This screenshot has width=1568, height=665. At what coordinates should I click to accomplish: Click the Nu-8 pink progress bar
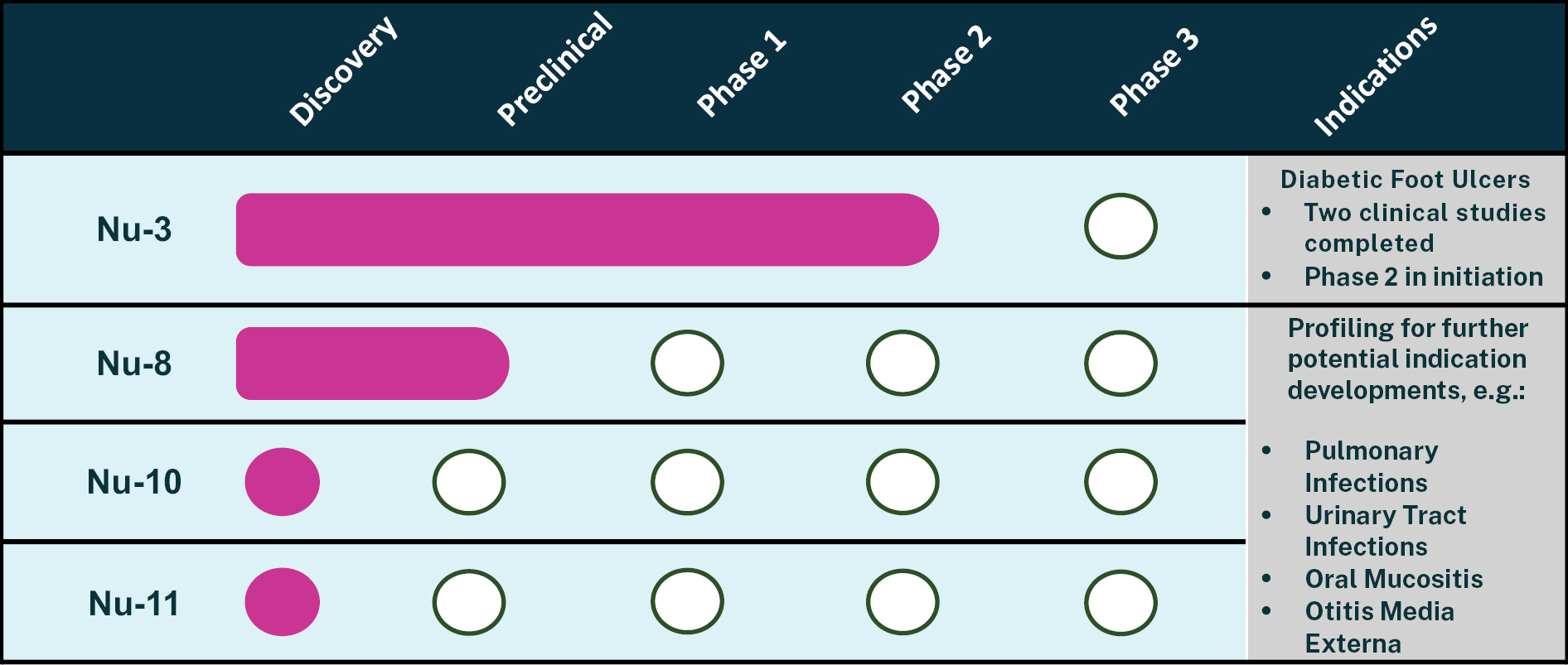click(x=372, y=364)
